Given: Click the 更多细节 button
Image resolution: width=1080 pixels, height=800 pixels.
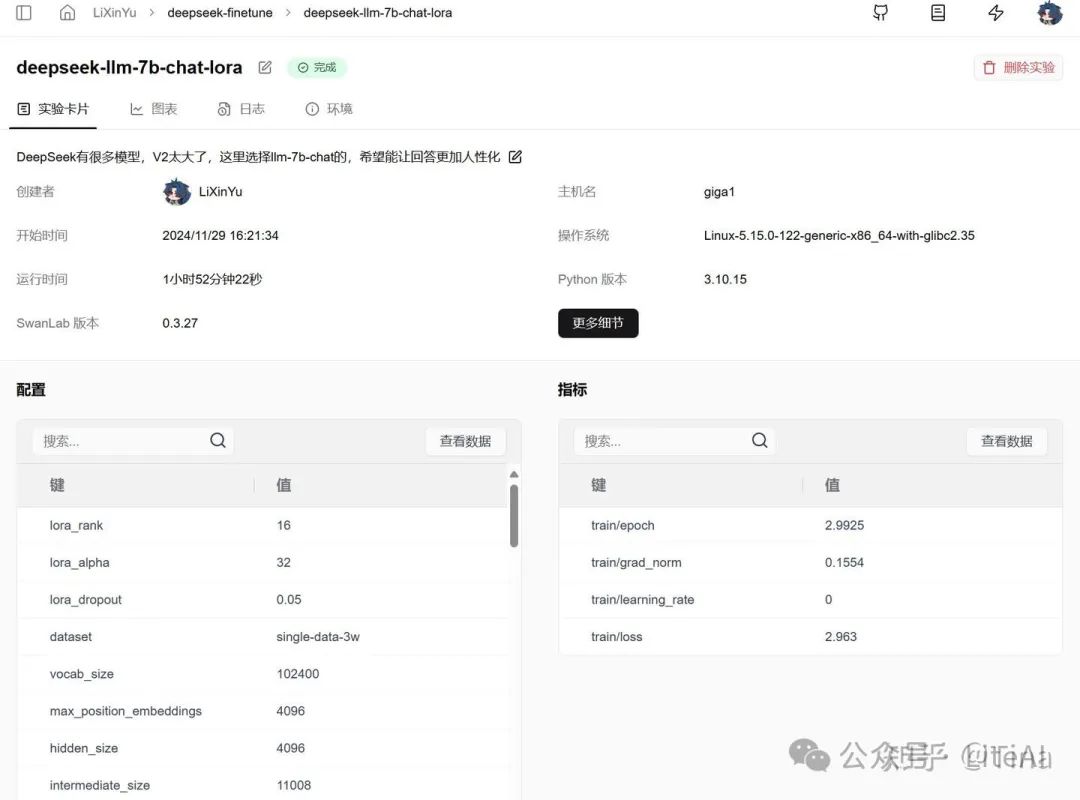Looking at the screenshot, I should click(598, 323).
